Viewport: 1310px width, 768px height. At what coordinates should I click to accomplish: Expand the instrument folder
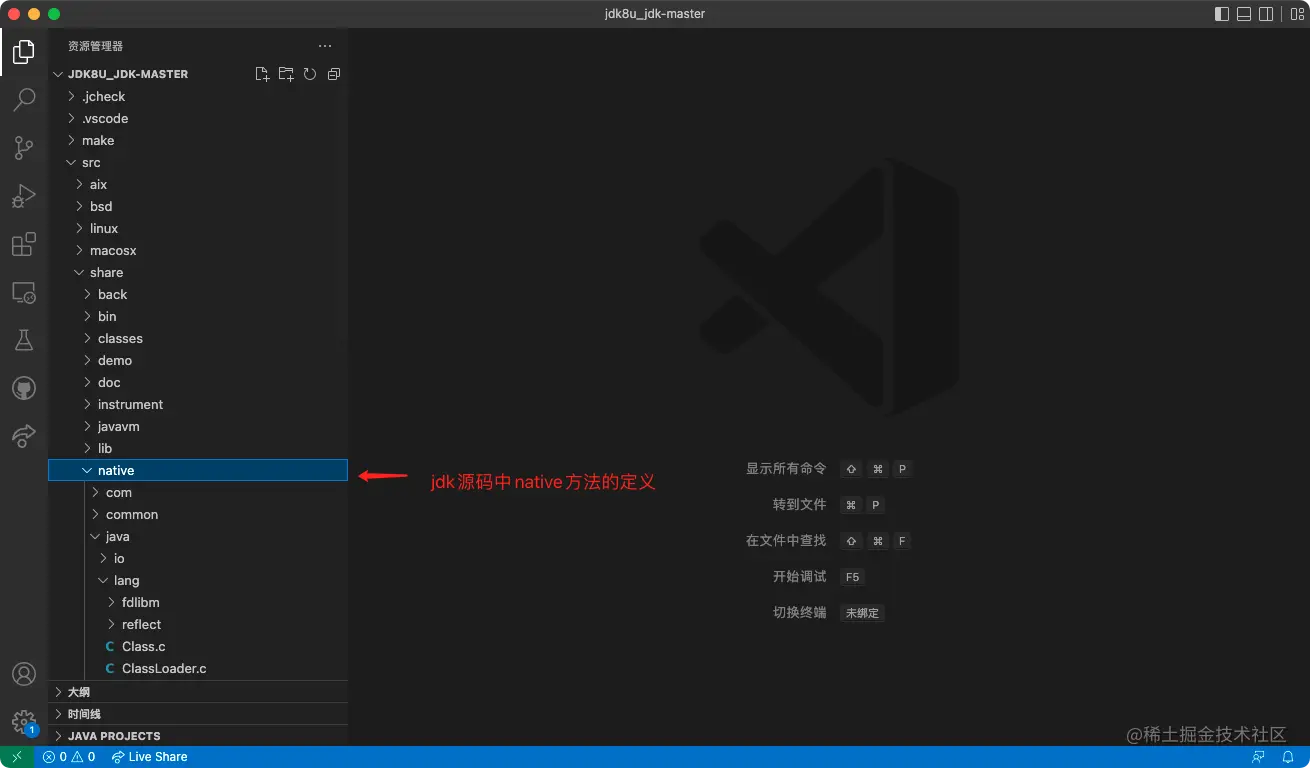tap(198, 404)
